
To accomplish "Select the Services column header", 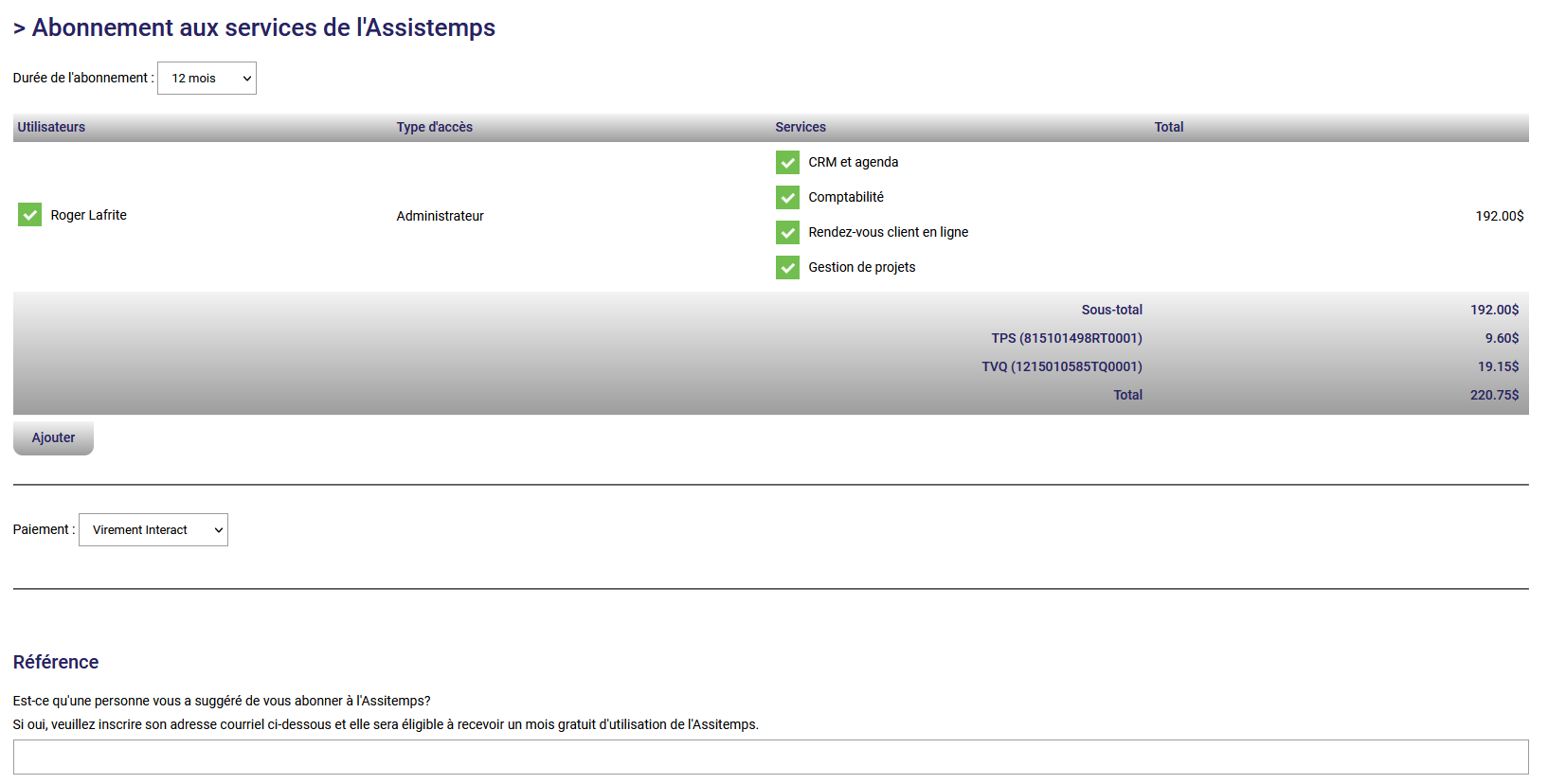I will coord(801,127).
